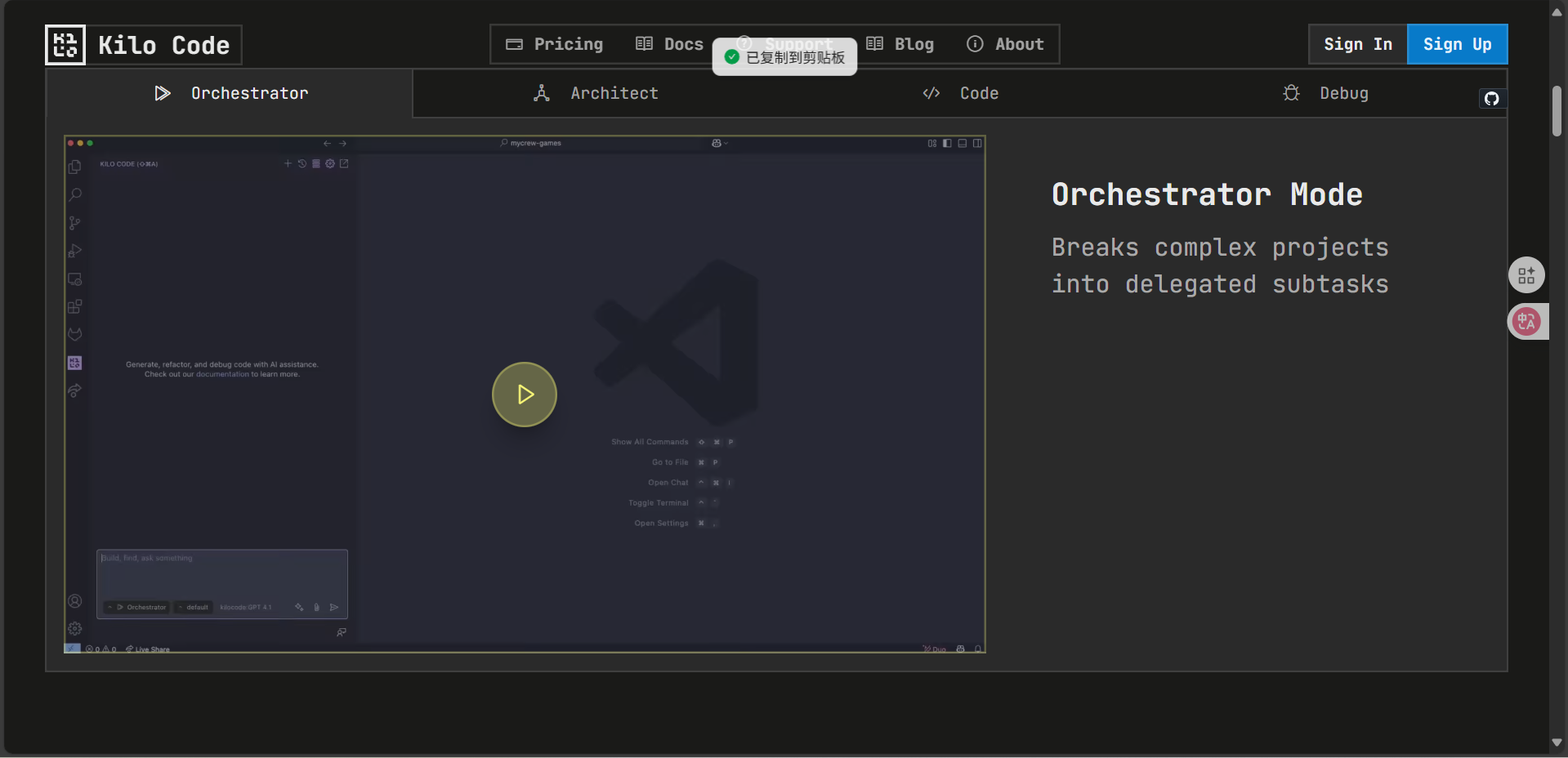Click the history clock icon in Kilo panel
Screen dimensions: 1568x758
302,163
